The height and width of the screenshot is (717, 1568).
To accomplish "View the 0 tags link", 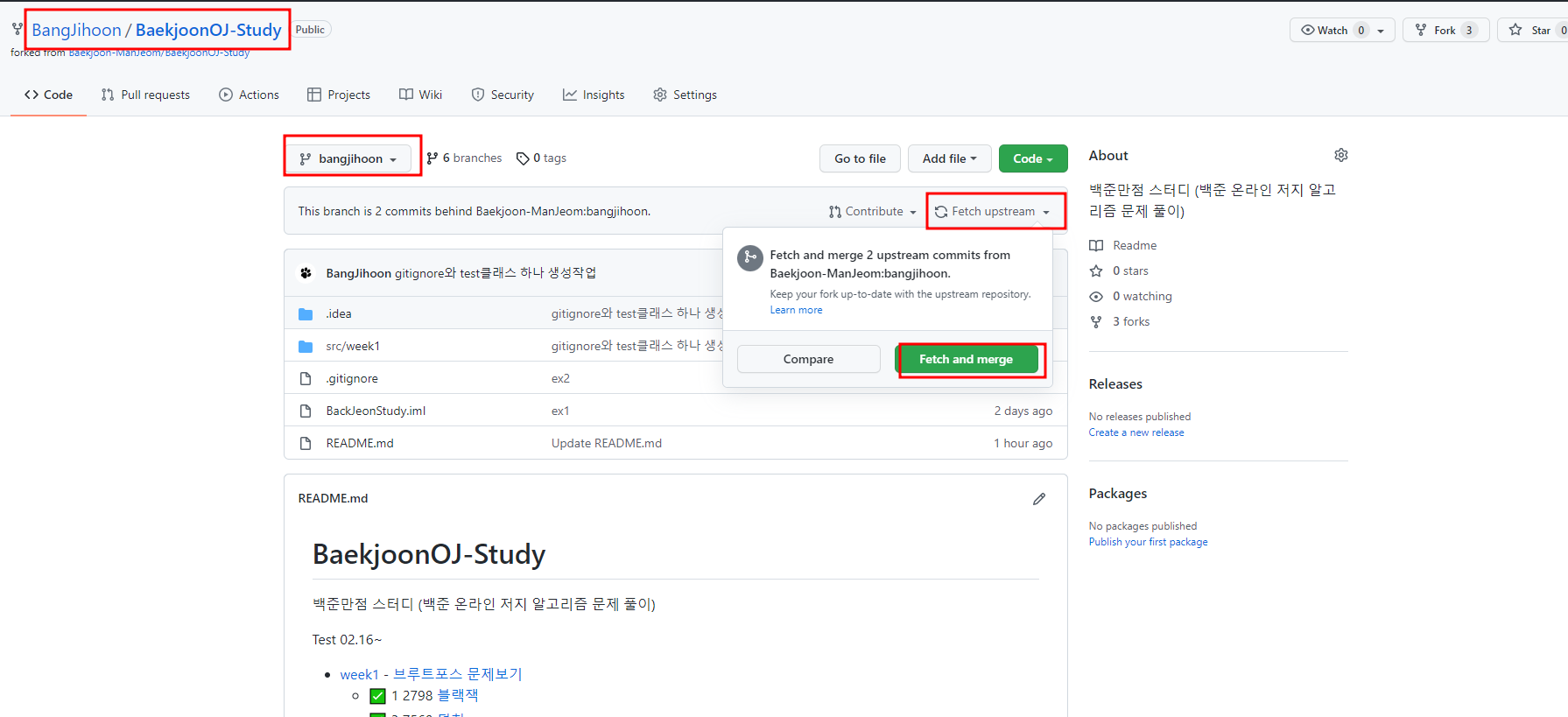I will pos(541,158).
